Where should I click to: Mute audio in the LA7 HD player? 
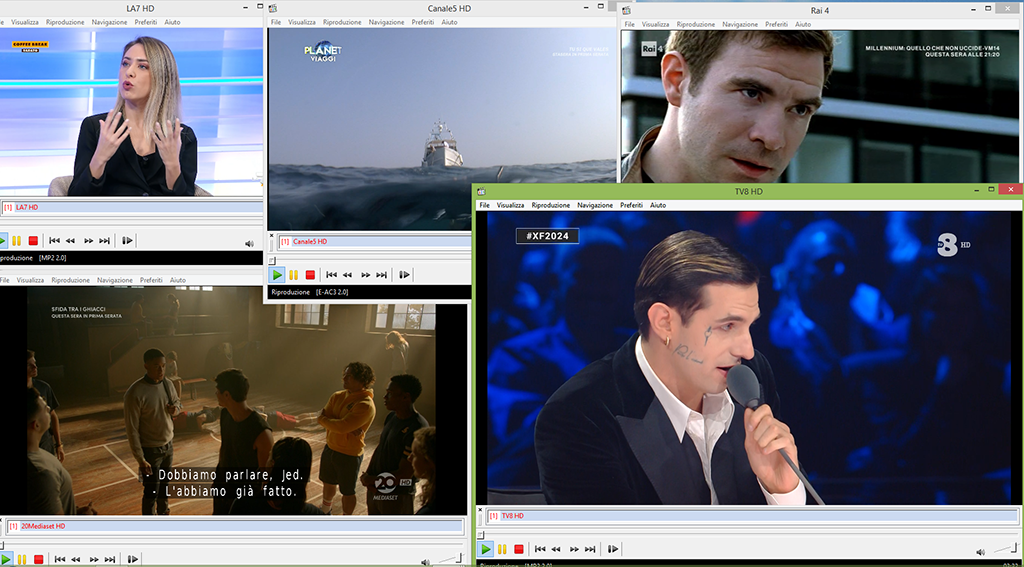tap(249, 244)
